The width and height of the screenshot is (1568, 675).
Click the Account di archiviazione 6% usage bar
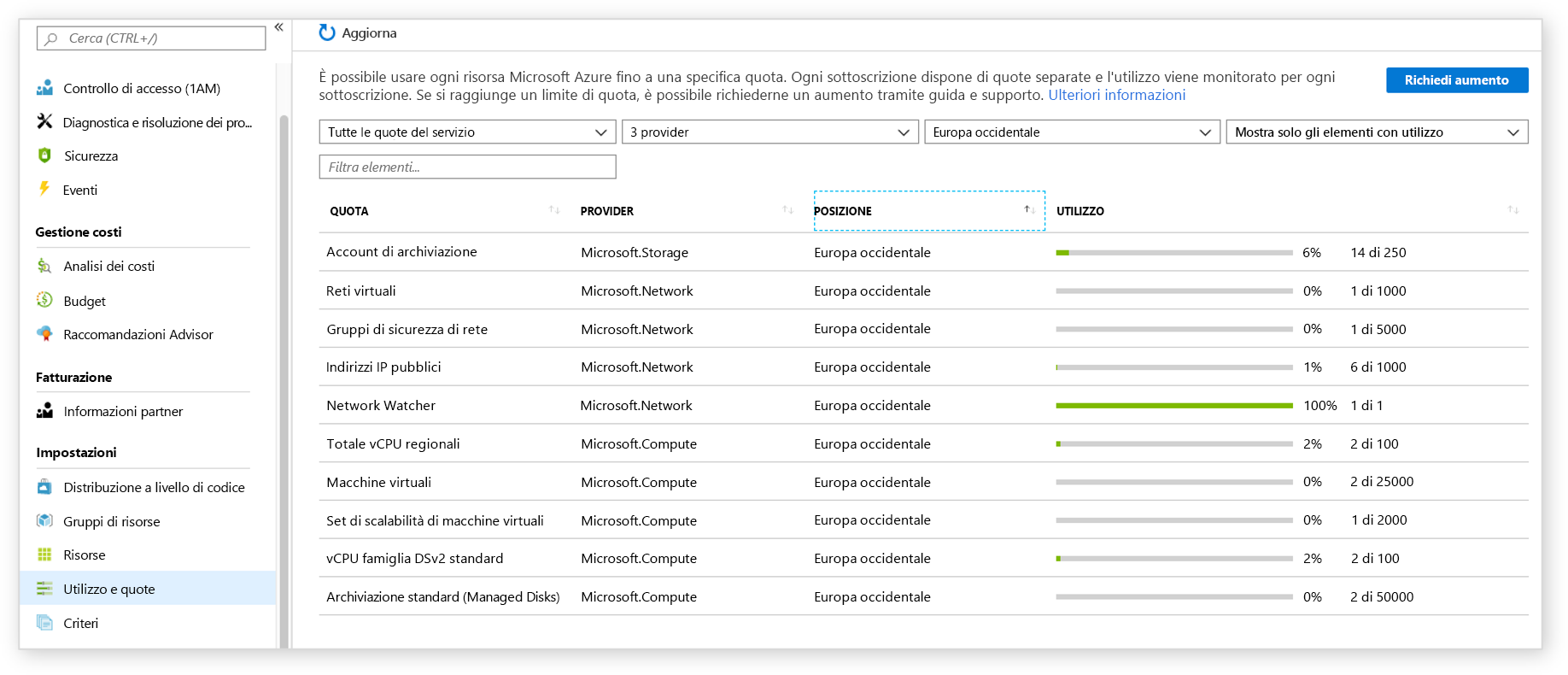pyautogui.click(x=1174, y=252)
